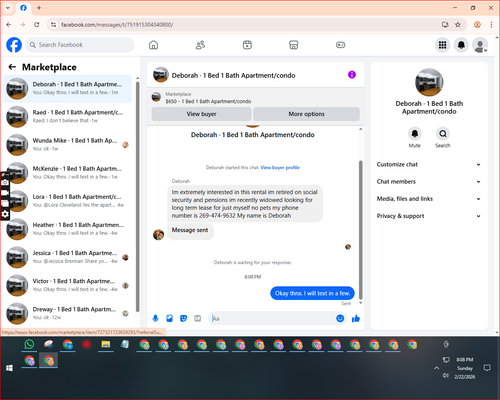Open the notifications bell in Facebook header
Viewport: 500px width, 400px height.
[x=461, y=45]
